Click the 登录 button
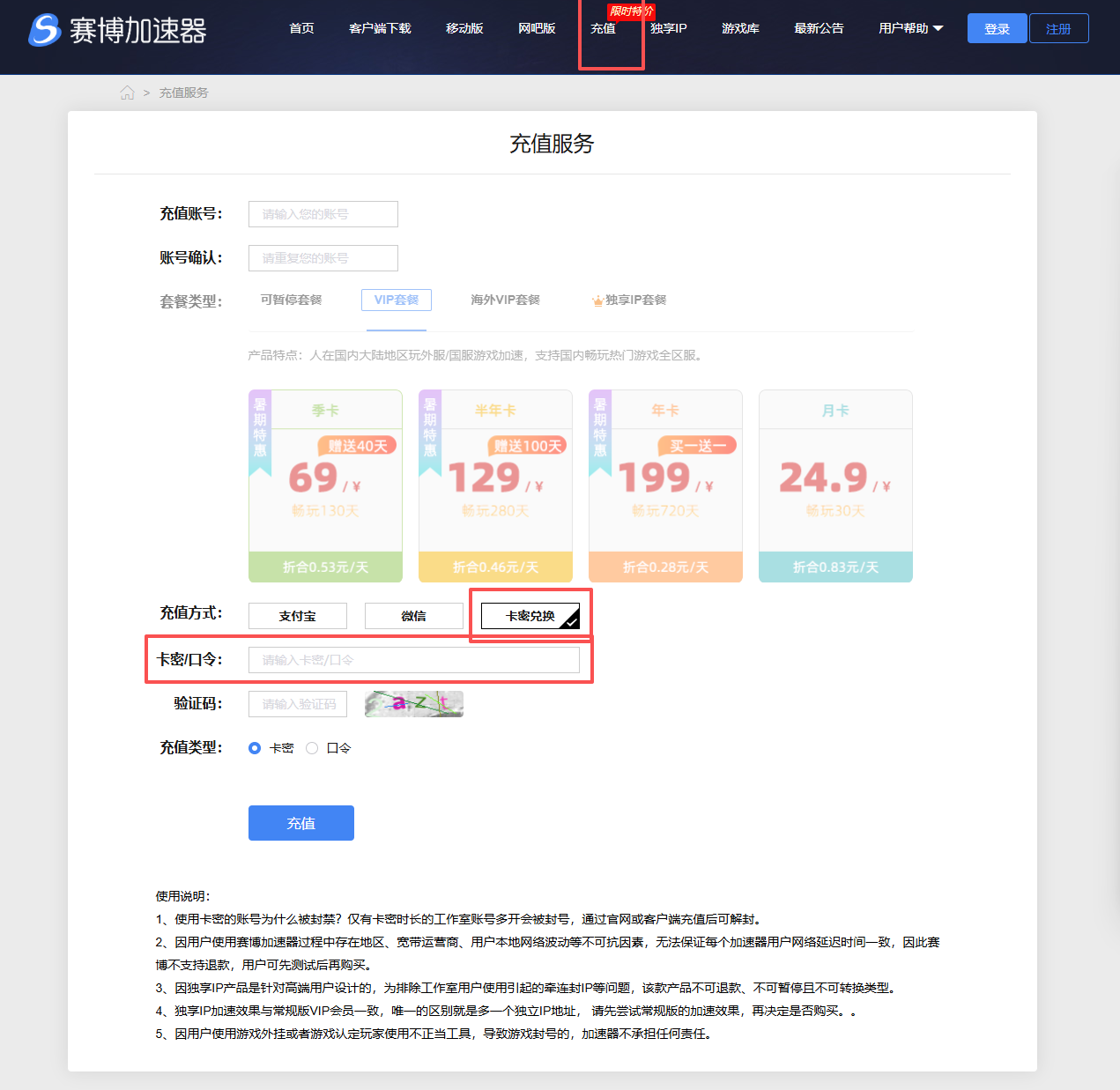 pyautogui.click(x=997, y=28)
